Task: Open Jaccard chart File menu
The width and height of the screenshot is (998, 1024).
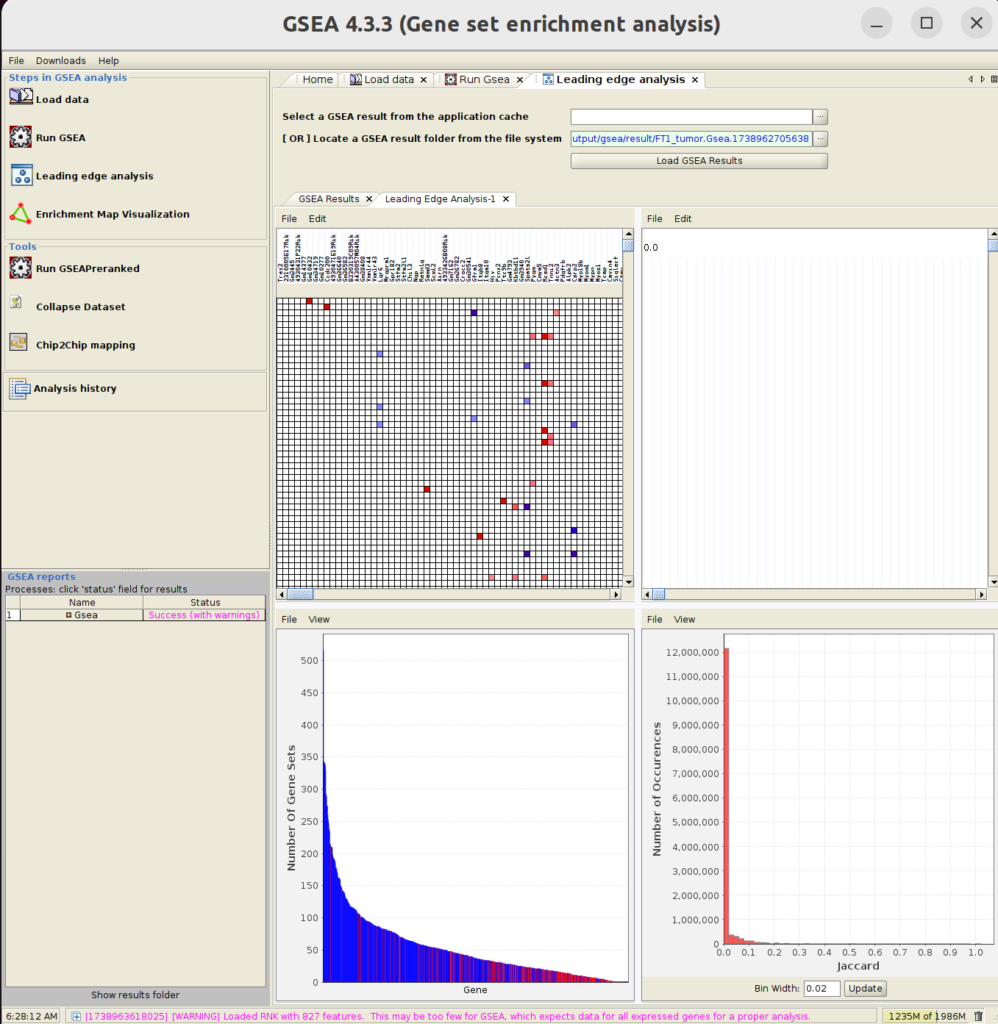Action: pos(654,619)
